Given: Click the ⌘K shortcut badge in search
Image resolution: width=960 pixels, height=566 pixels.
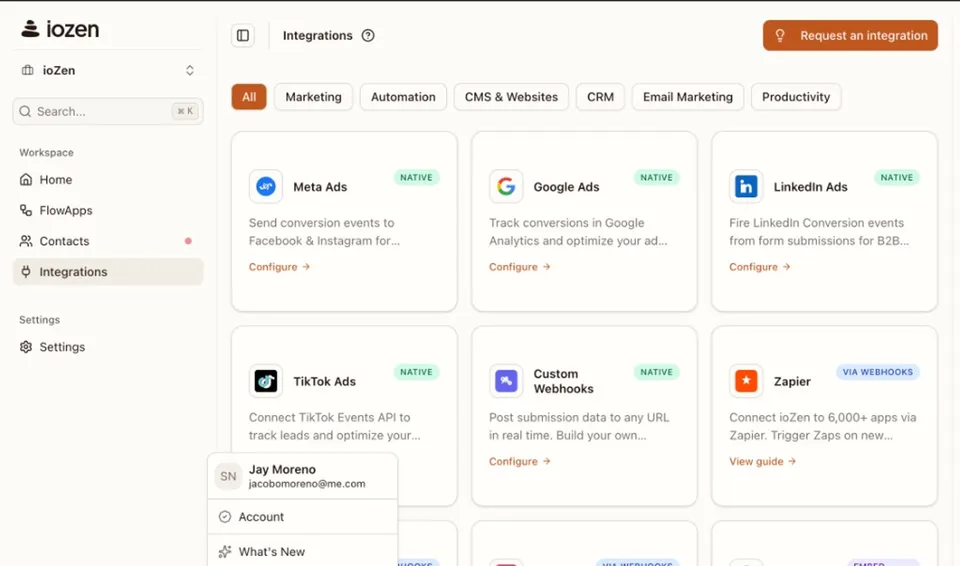Looking at the screenshot, I should point(185,111).
